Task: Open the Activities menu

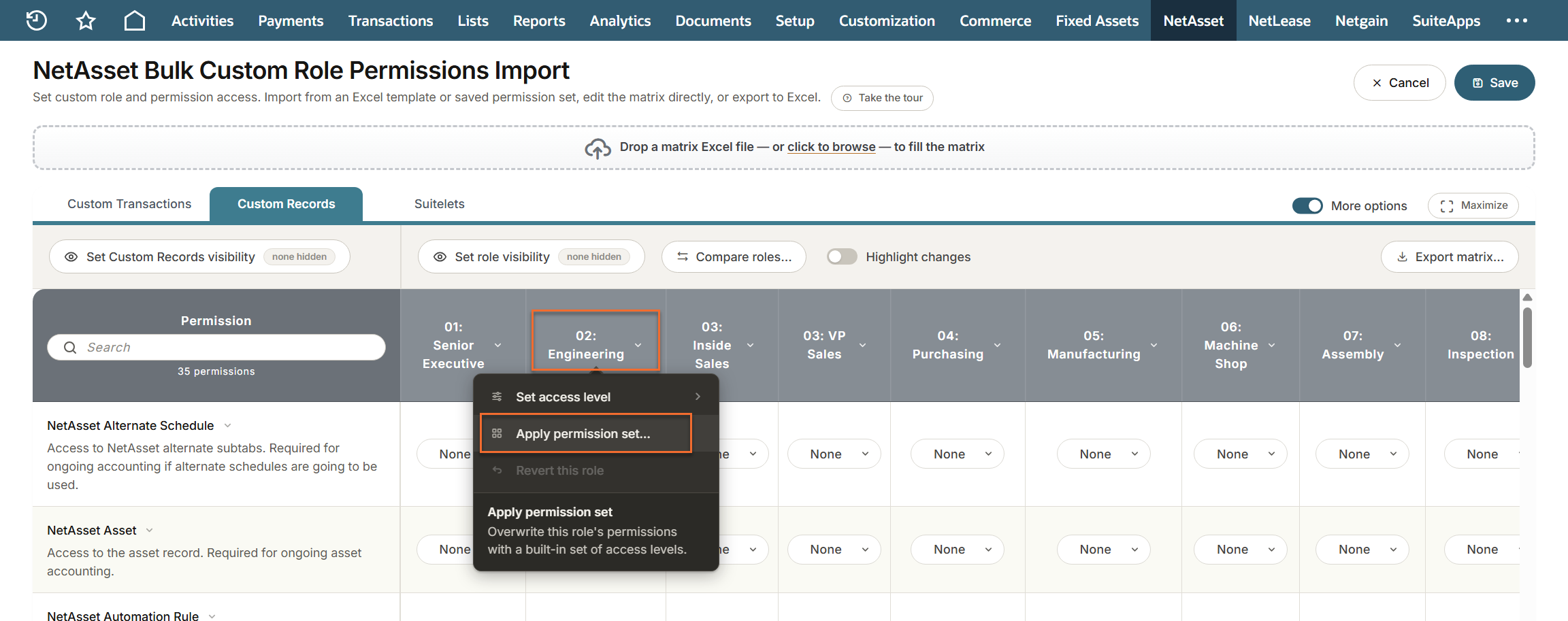Action: tap(202, 20)
